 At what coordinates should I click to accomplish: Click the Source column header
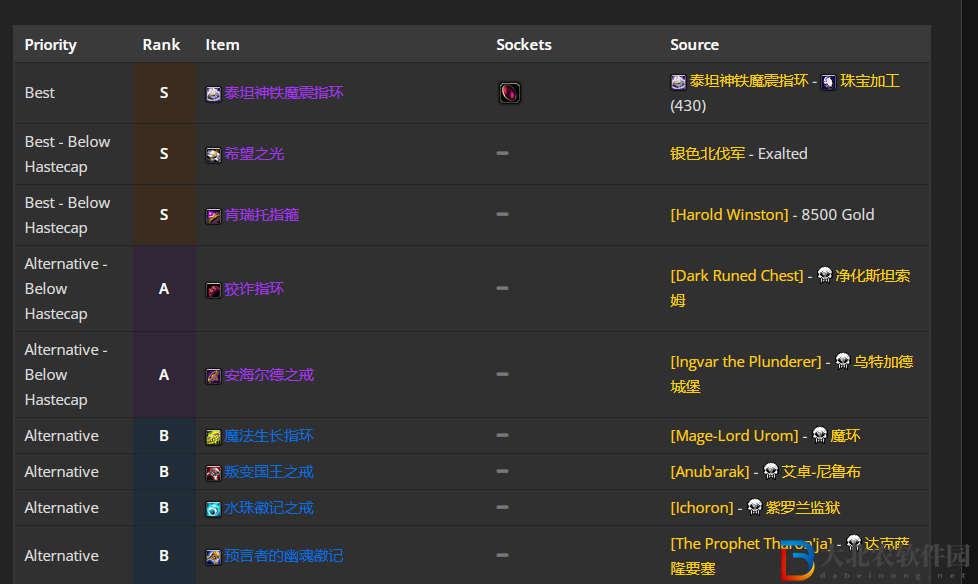coord(694,45)
